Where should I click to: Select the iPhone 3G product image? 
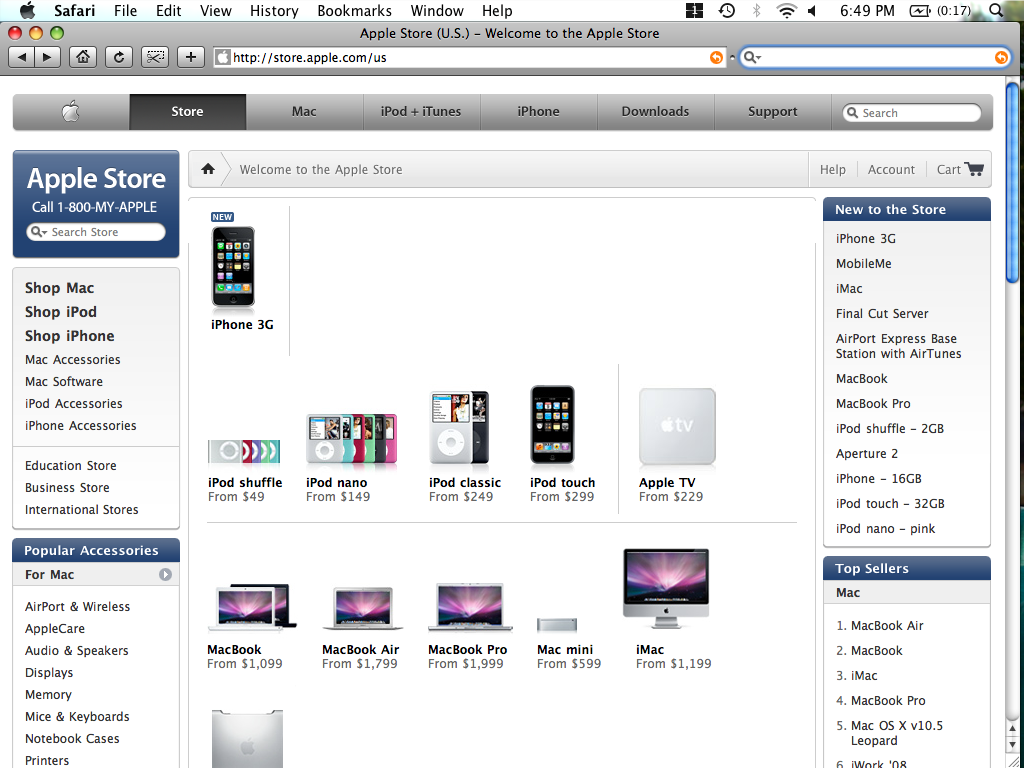coord(233,266)
